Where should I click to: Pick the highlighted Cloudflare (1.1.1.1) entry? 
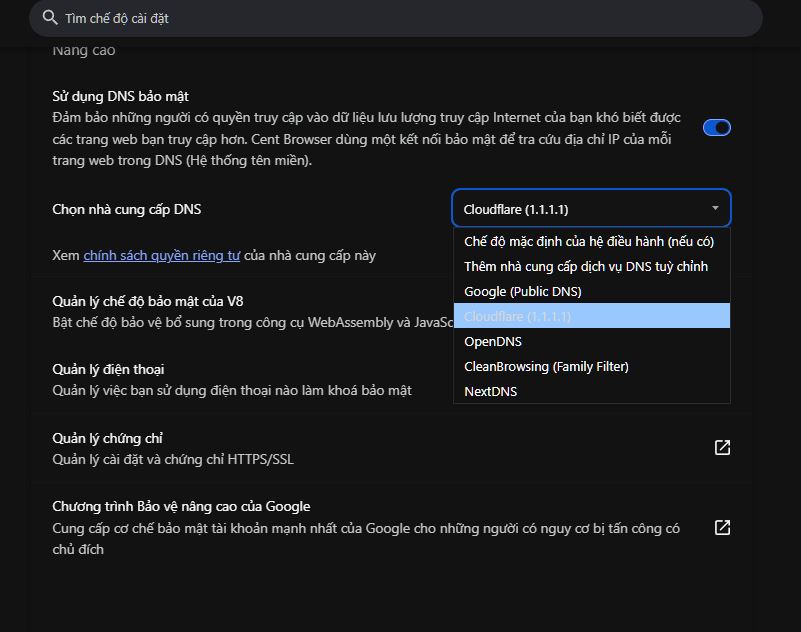[x=592, y=316]
